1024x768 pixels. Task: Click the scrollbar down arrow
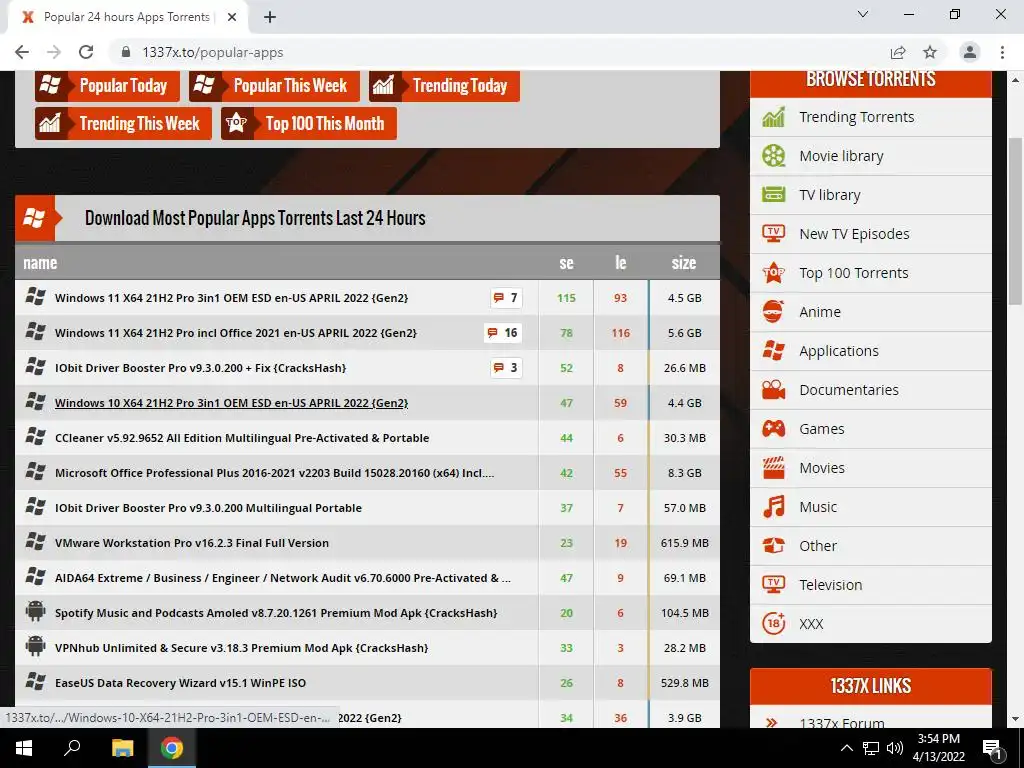coord(1015,719)
